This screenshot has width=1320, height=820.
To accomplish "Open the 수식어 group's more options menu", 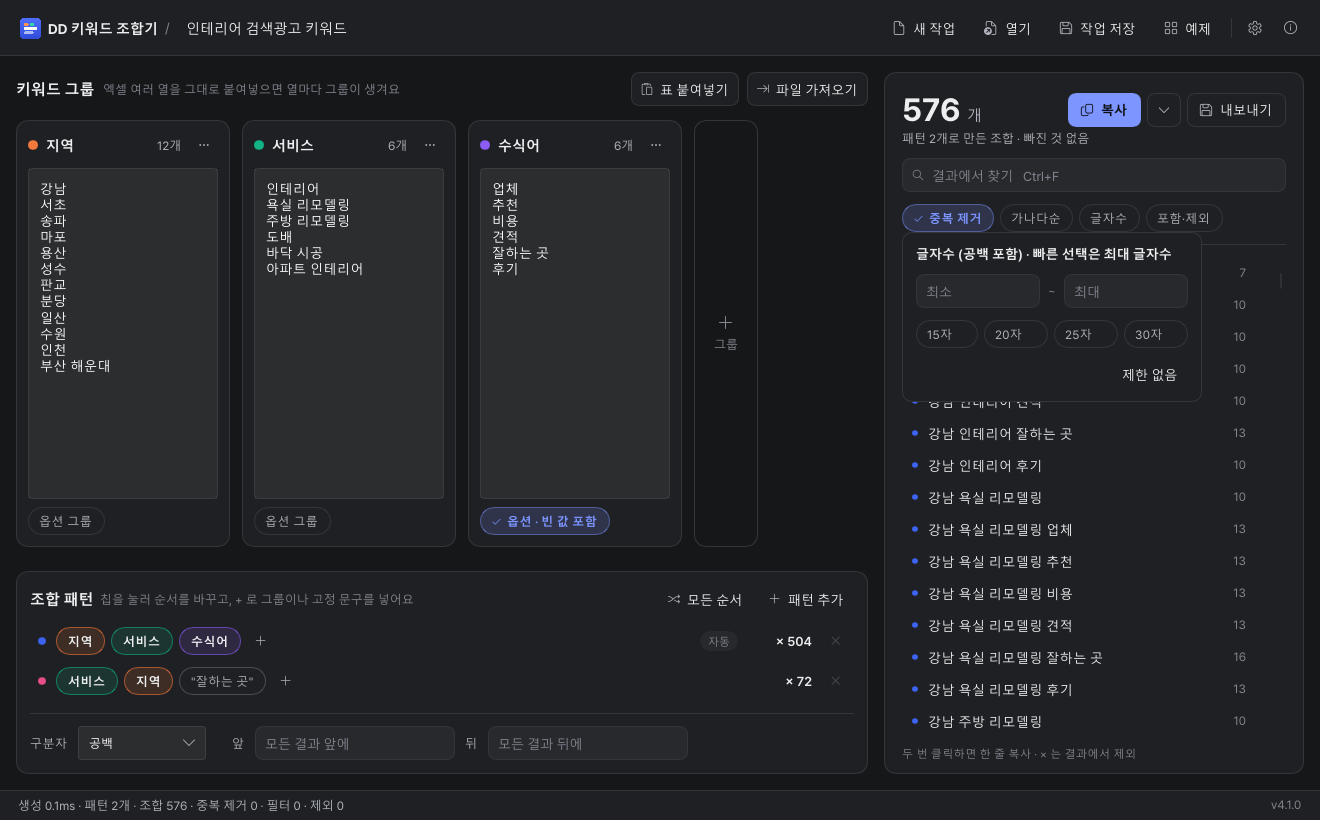I will pos(656,145).
